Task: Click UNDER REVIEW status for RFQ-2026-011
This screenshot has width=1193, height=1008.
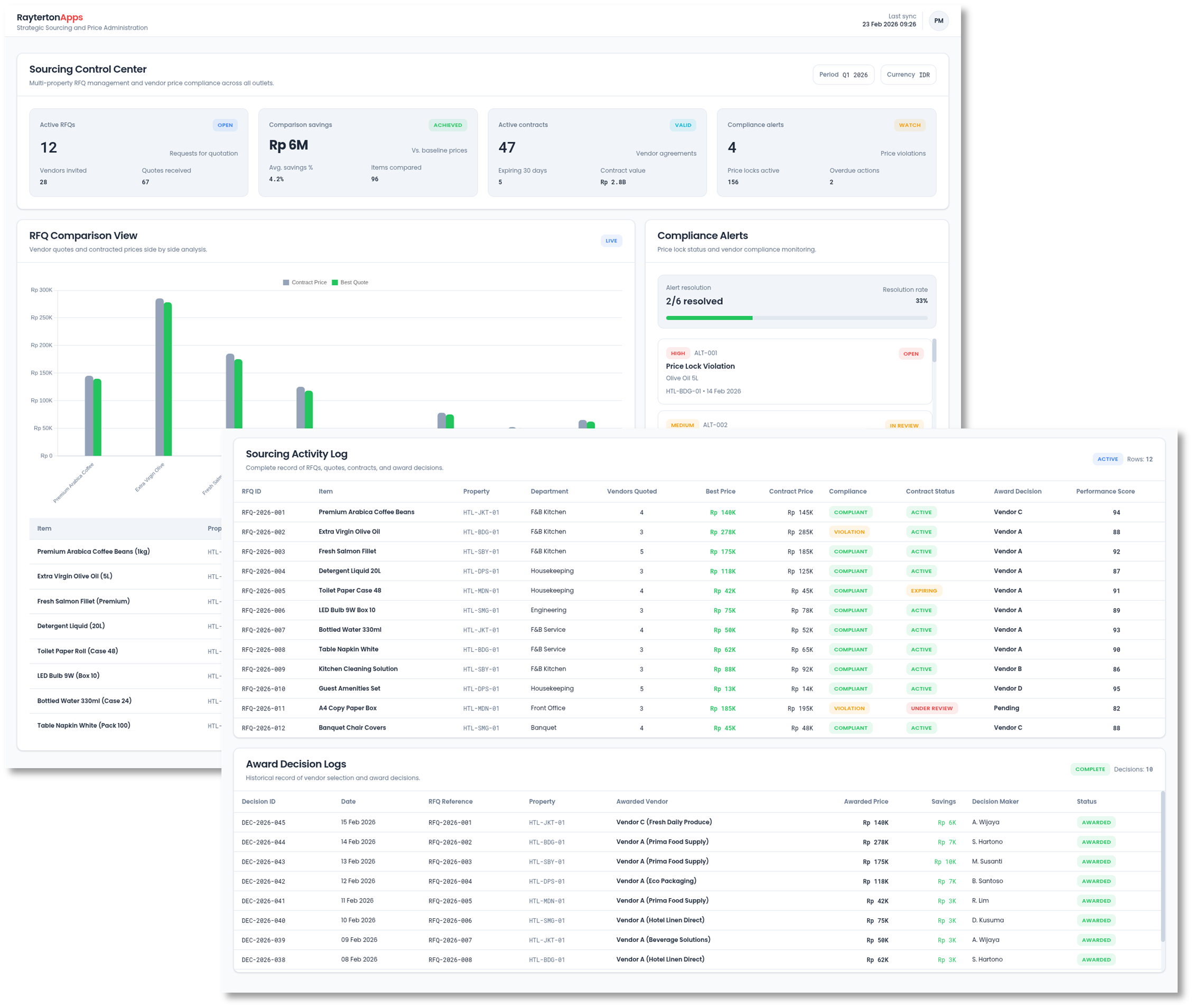Action: pyautogui.click(x=931, y=708)
